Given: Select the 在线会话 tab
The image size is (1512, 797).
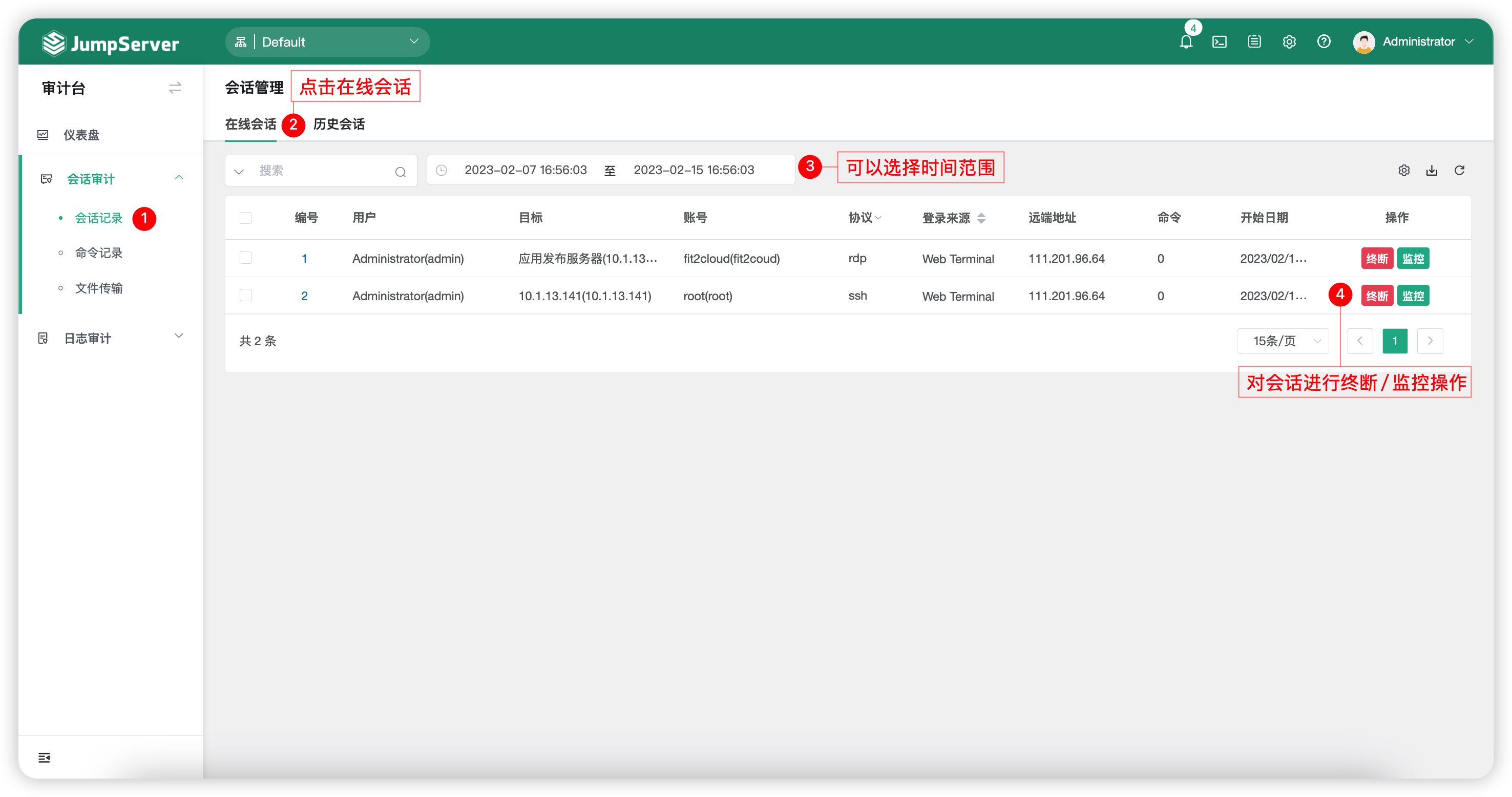Looking at the screenshot, I should (250, 124).
